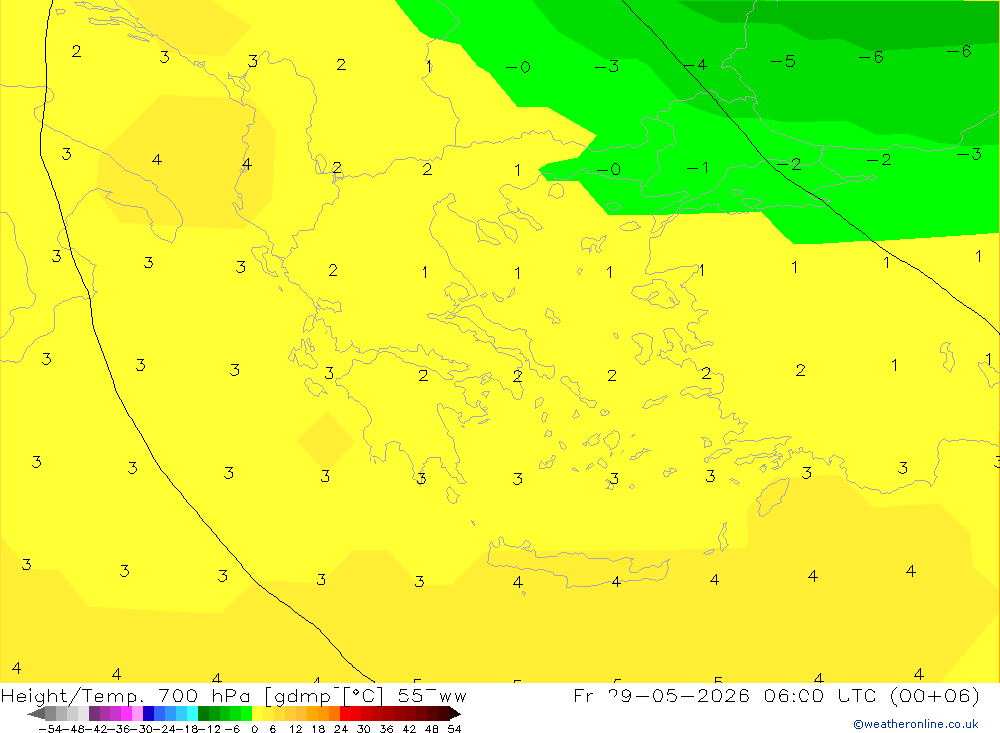Screen dimensions: 1000x733
Task: Select the red swatch above legend value 24
Action: pyautogui.click(x=345, y=713)
